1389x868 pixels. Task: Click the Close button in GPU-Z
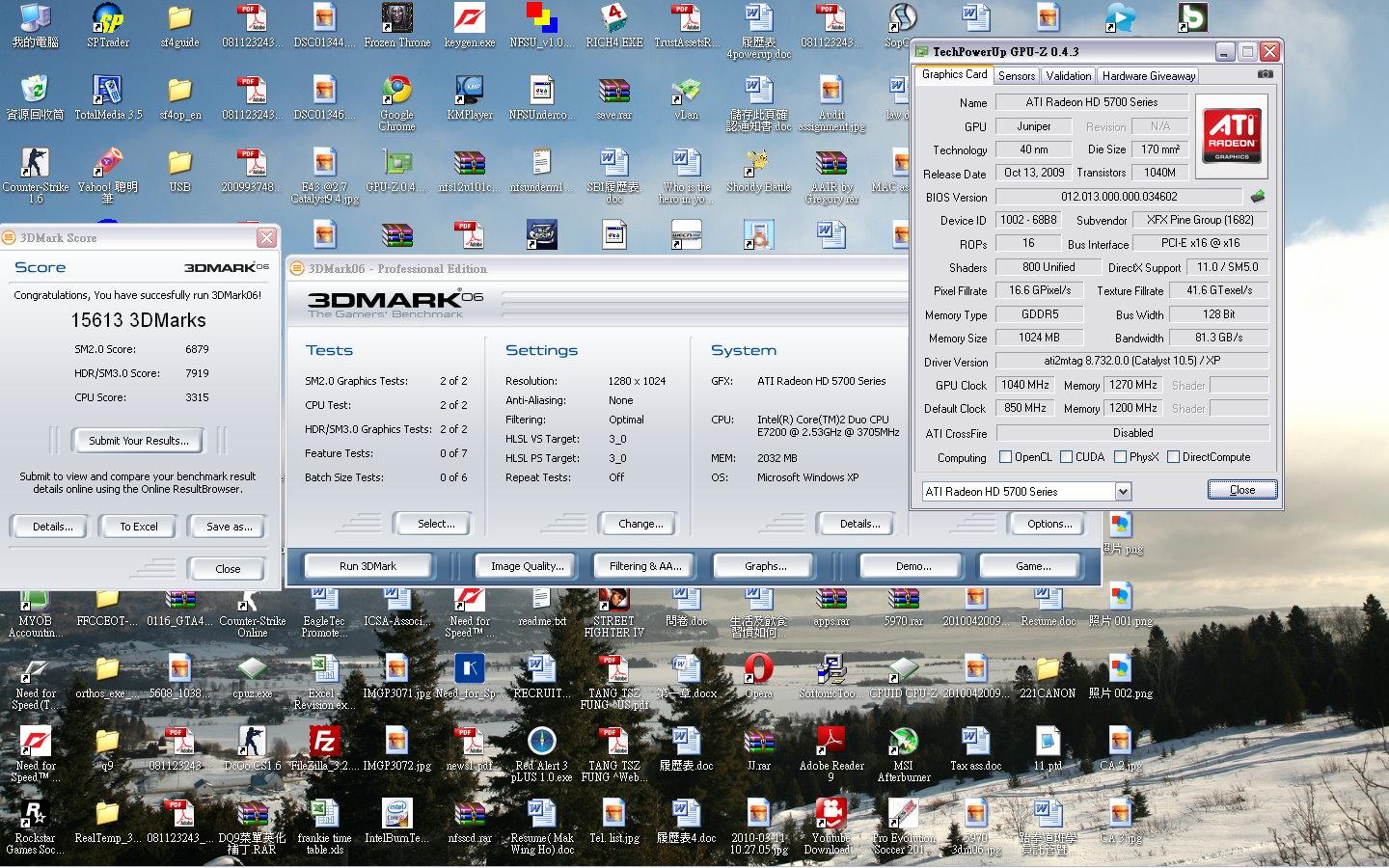(x=1242, y=490)
